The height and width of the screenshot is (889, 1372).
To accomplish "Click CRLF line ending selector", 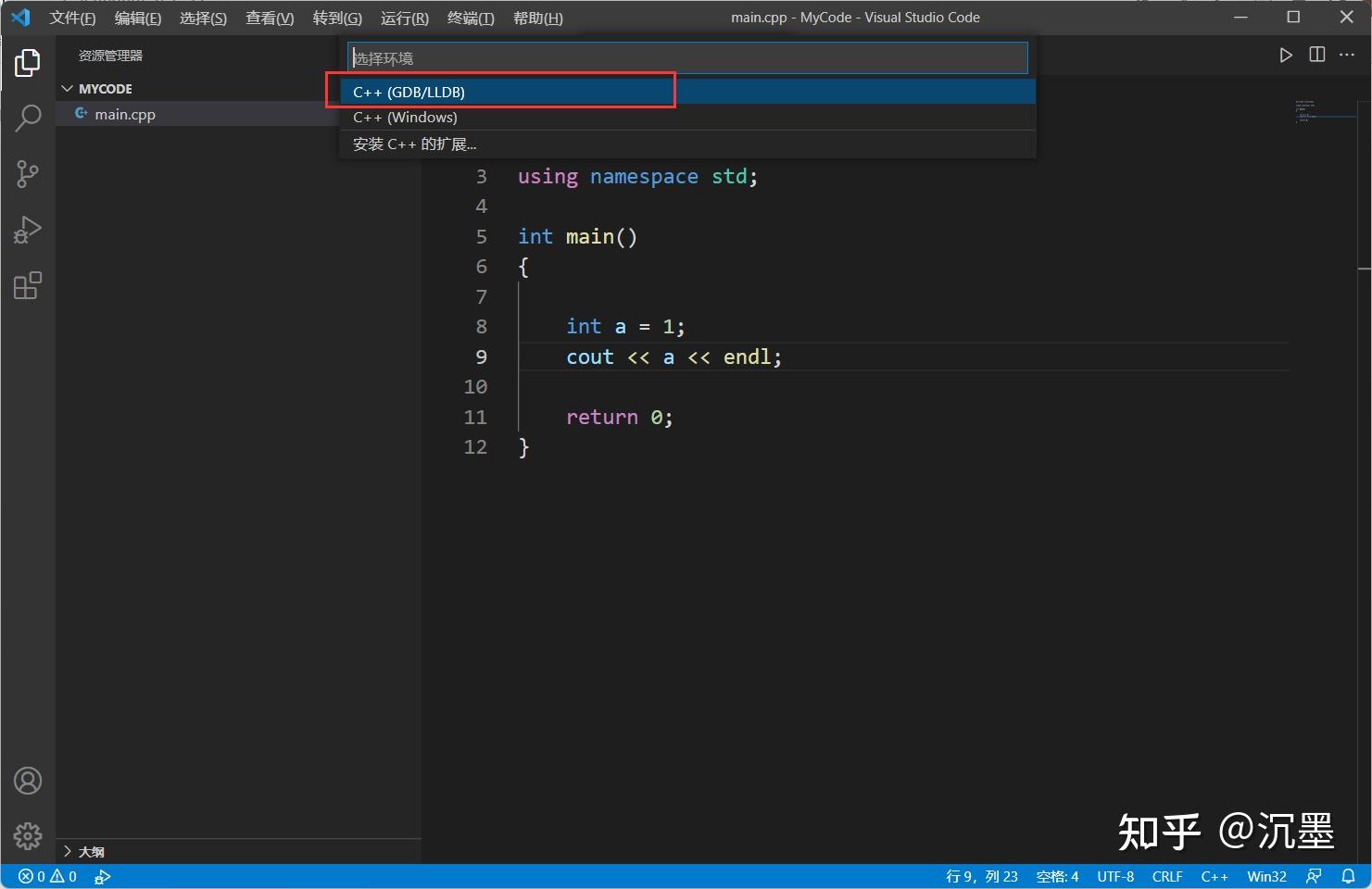I will point(1167,876).
